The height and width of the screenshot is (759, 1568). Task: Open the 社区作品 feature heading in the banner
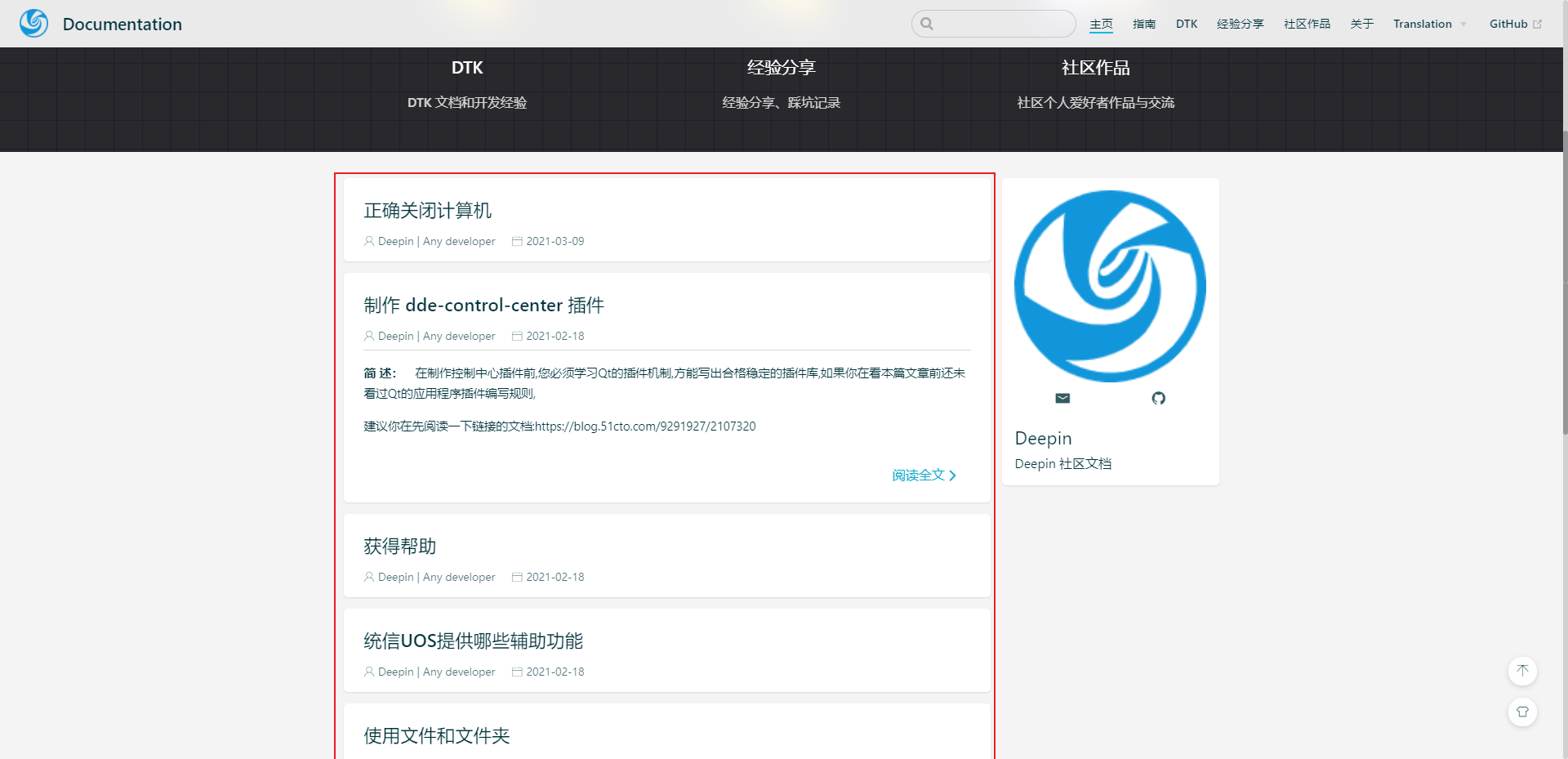[1096, 68]
